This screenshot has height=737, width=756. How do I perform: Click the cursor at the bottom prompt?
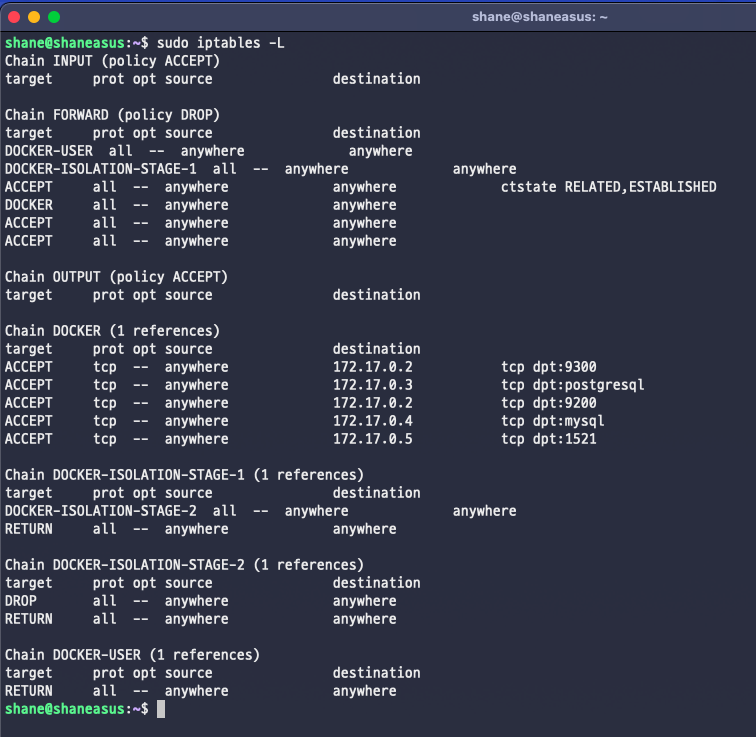pos(161,710)
